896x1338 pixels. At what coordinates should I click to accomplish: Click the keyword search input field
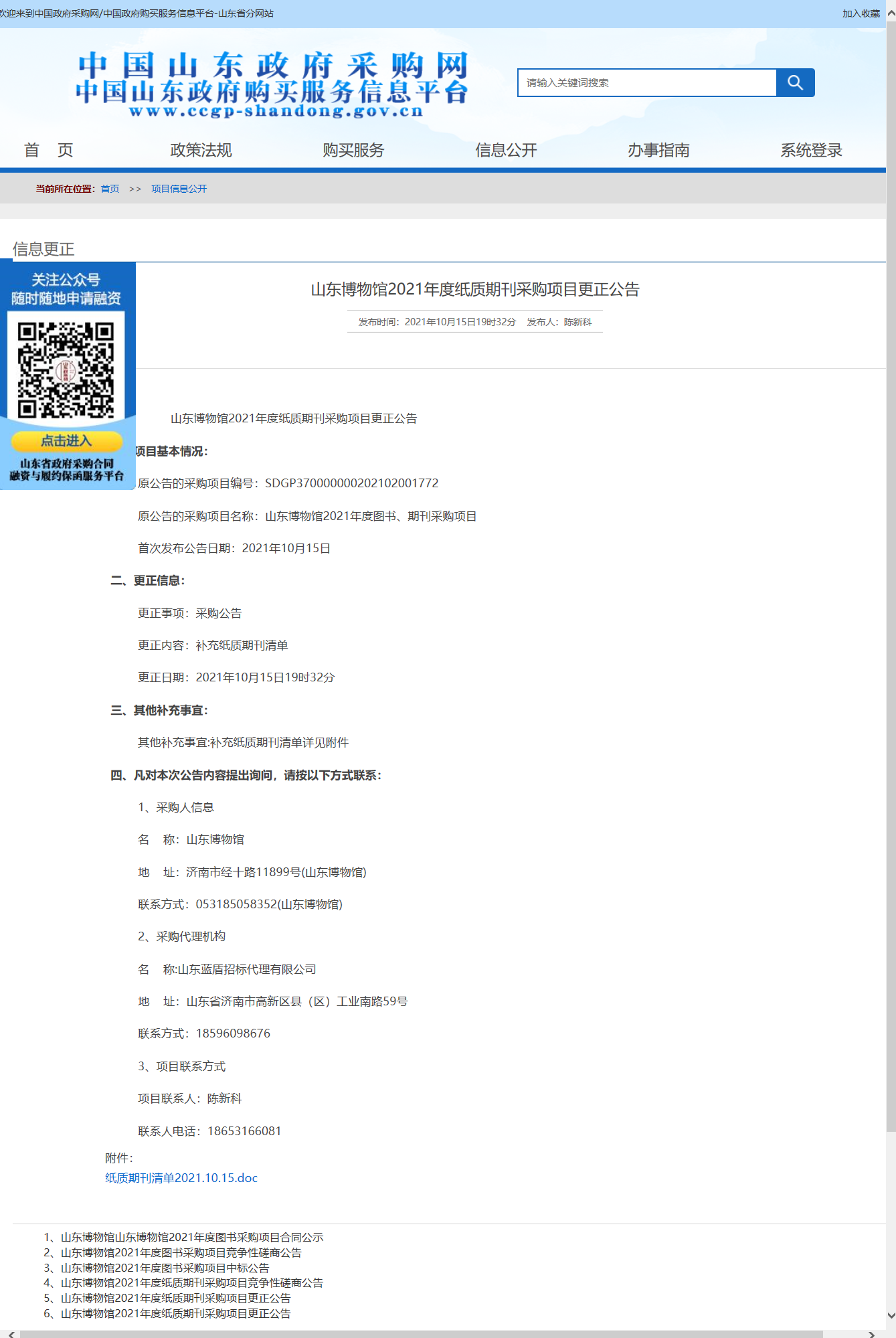(646, 82)
